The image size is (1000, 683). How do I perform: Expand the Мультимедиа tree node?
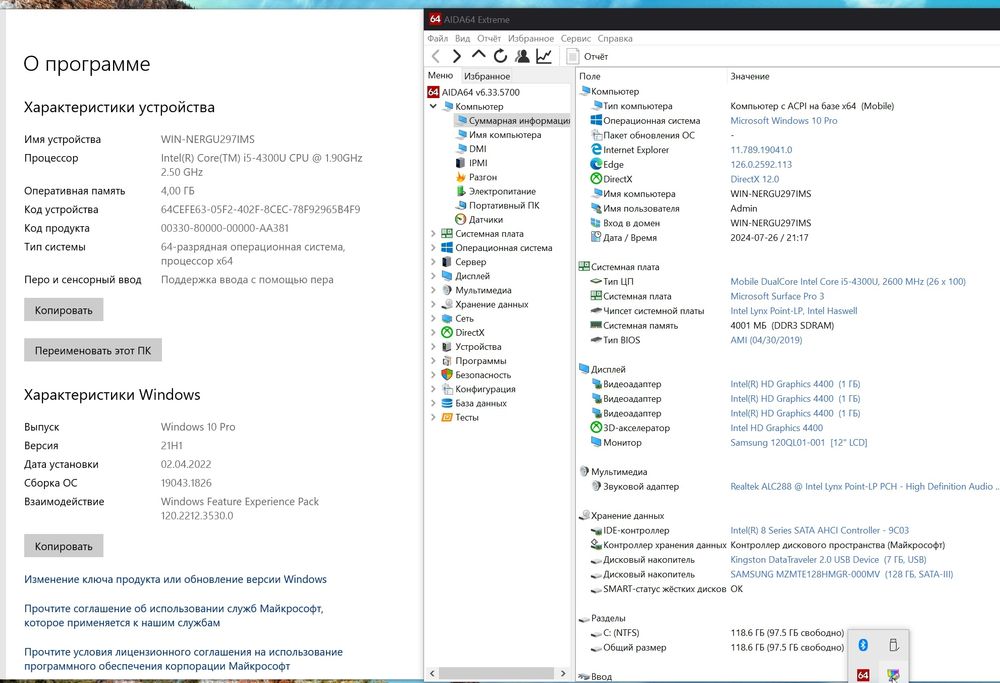click(x=434, y=290)
